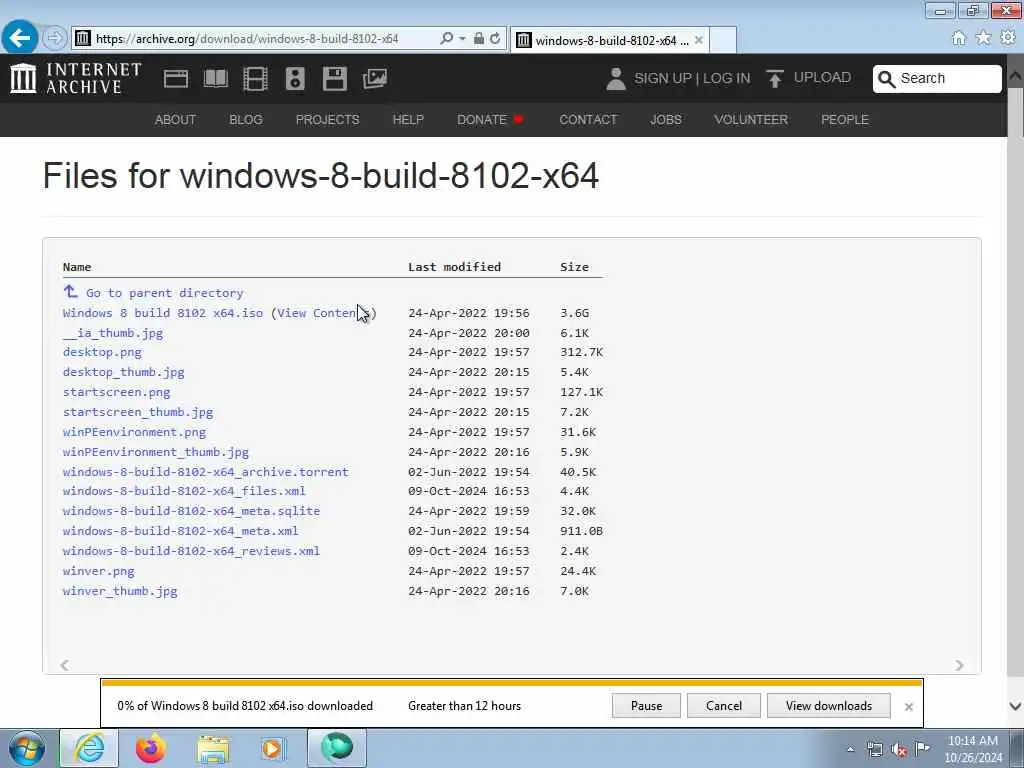Image resolution: width=1024 pixels, height=768 pixels.
Task: Open the _files.xml file link
Action: pyautogui.click(x=184, y=491)
